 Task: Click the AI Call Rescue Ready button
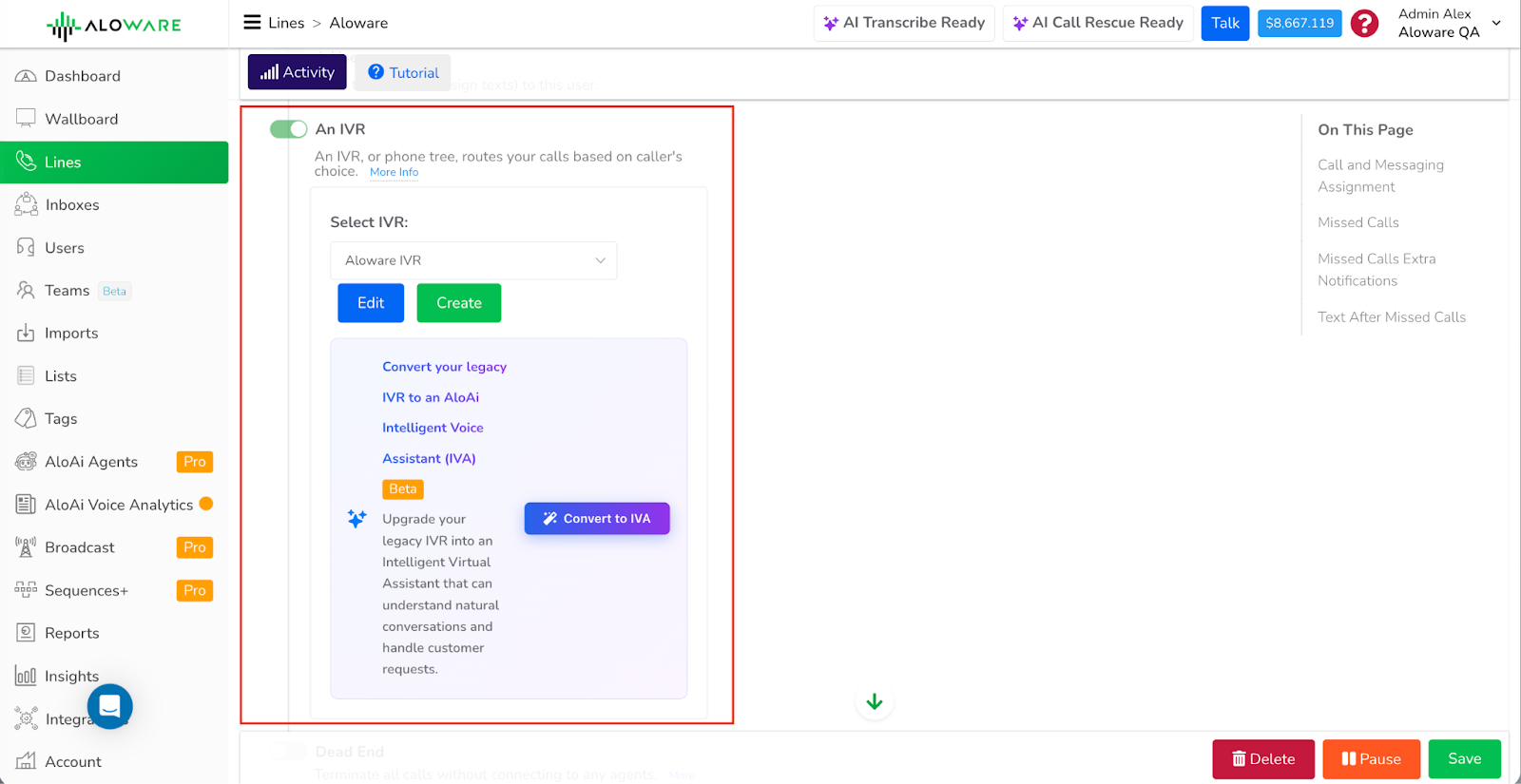[1098, 23]
